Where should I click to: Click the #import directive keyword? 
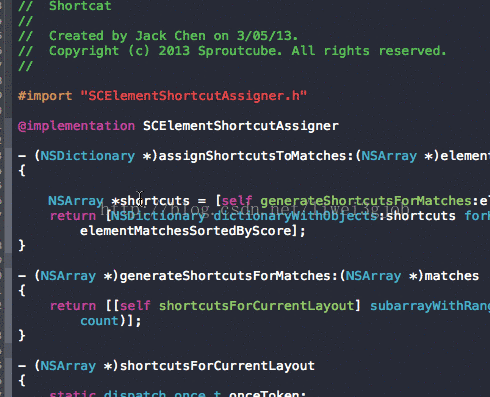coord(45,96)
